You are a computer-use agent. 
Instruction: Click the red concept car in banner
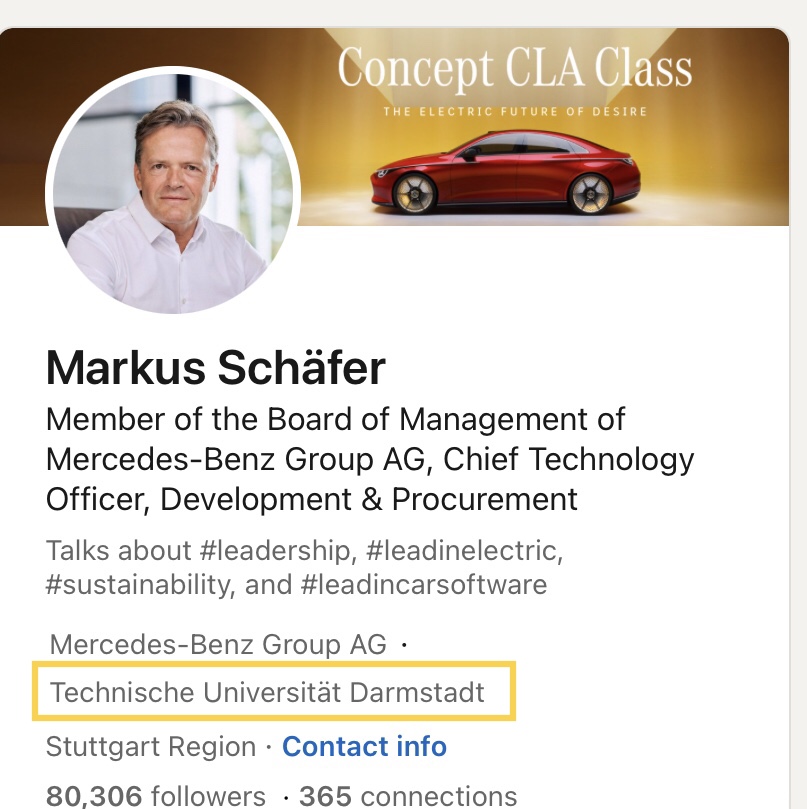coord(506,173)
